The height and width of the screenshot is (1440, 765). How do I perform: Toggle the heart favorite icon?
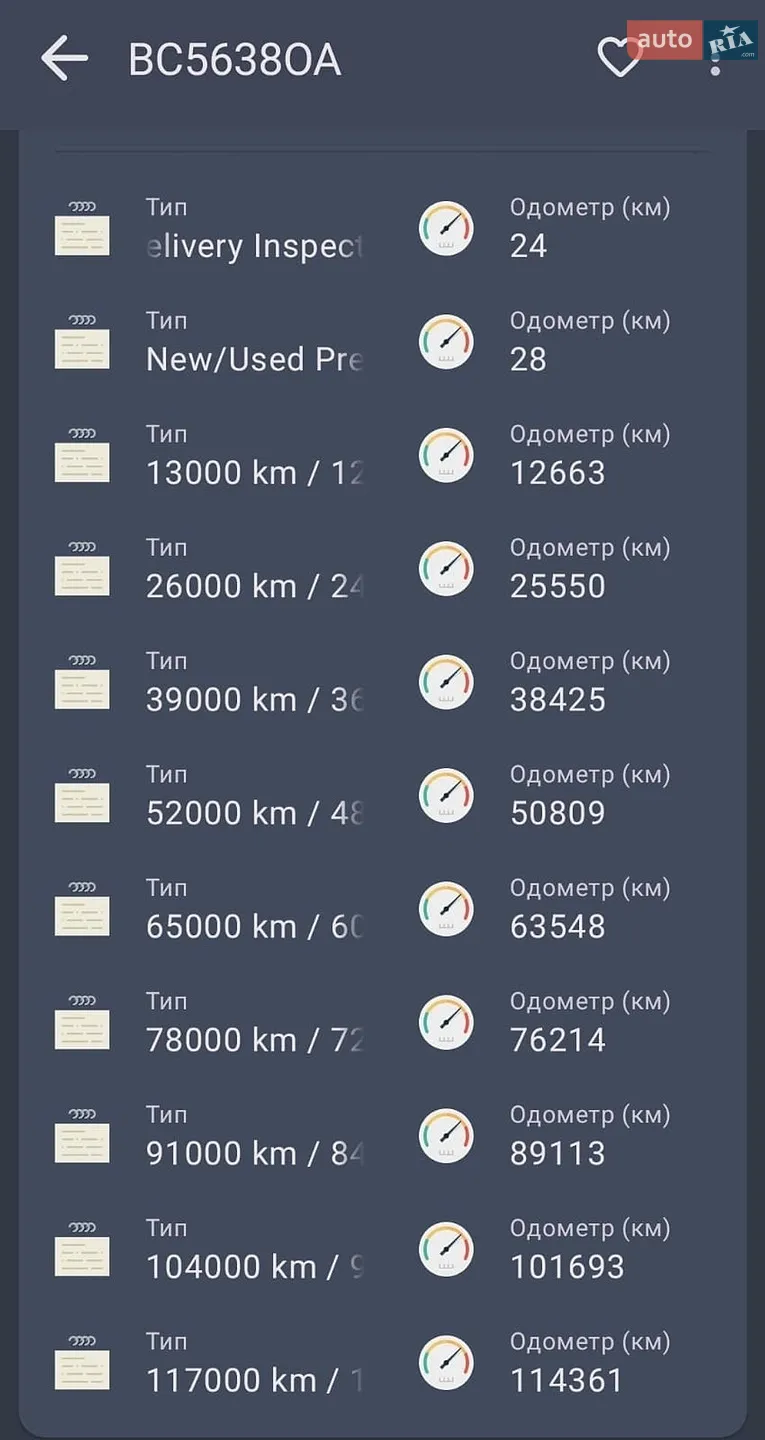tap(619, 58)
